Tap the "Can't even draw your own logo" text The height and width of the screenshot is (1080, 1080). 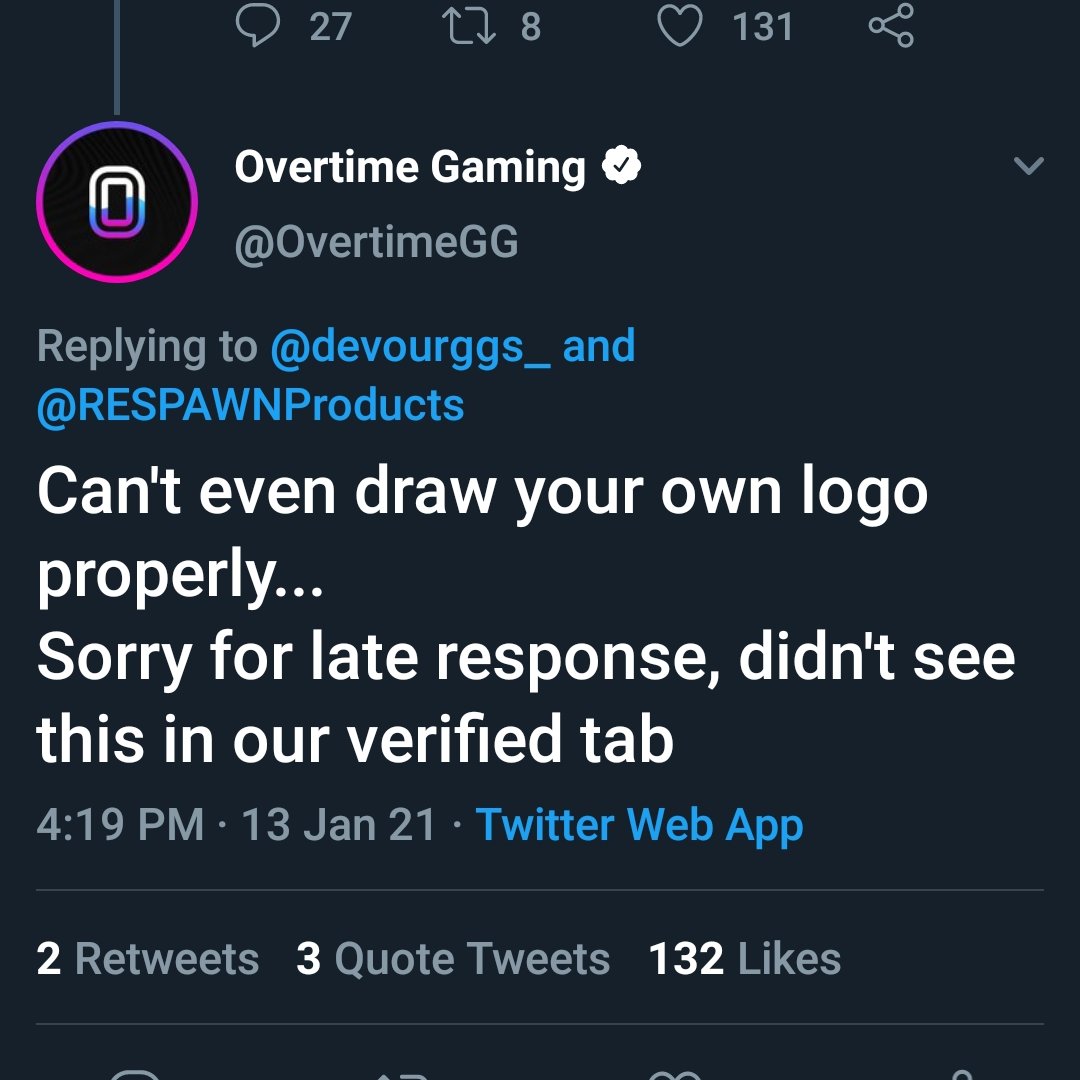(482, 492)
